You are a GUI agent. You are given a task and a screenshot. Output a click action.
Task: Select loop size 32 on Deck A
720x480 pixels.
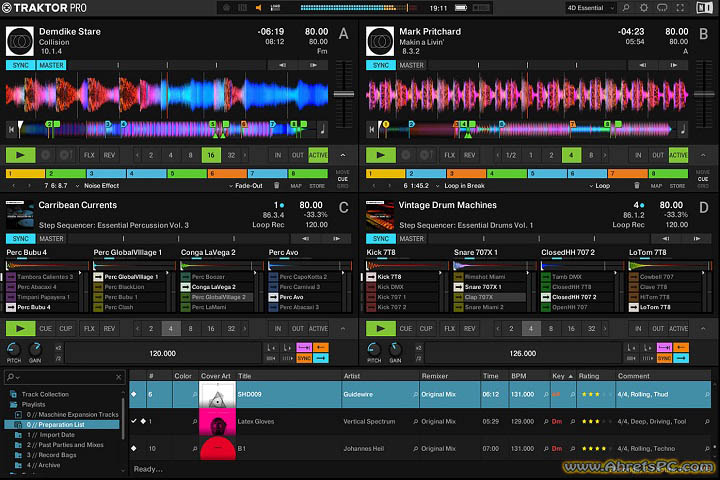[x=231, y=155]
